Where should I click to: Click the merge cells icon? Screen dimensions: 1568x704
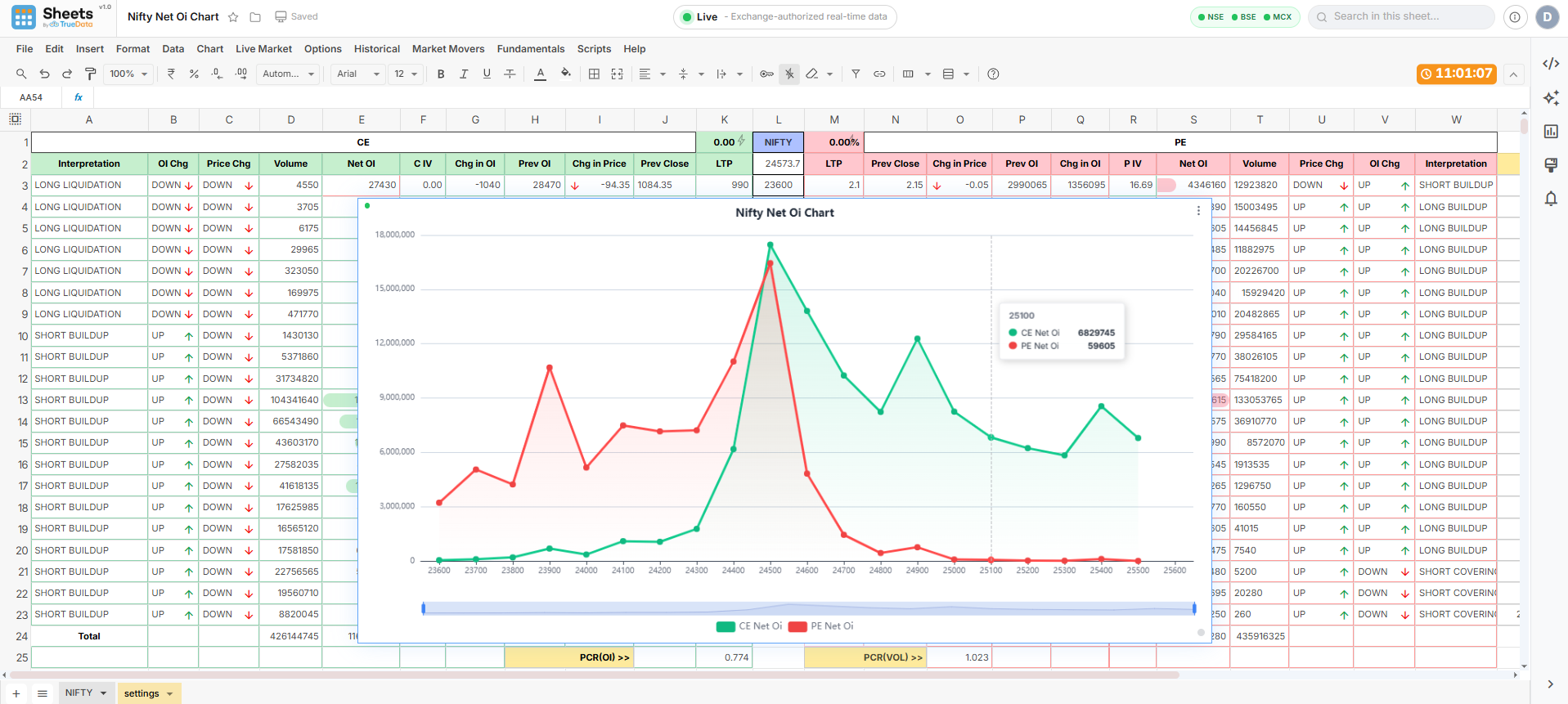(x=617, y=74)
